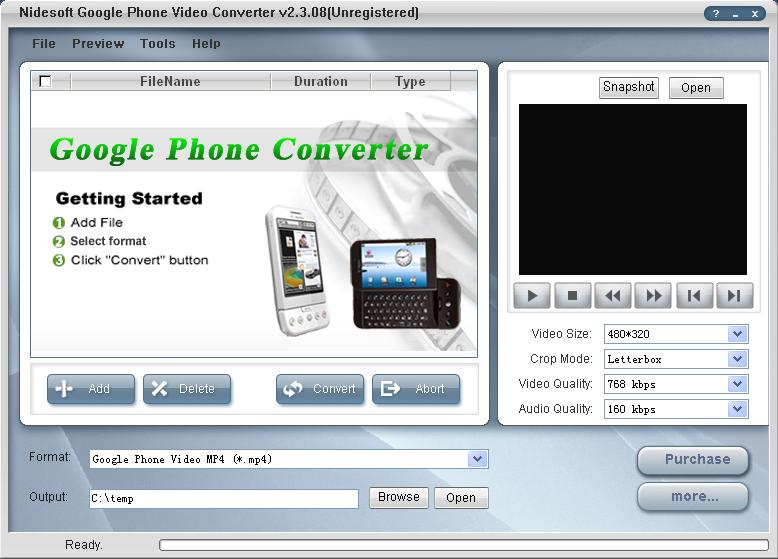
Task: Click the Type column header
Action: click(x=410, y=81)
